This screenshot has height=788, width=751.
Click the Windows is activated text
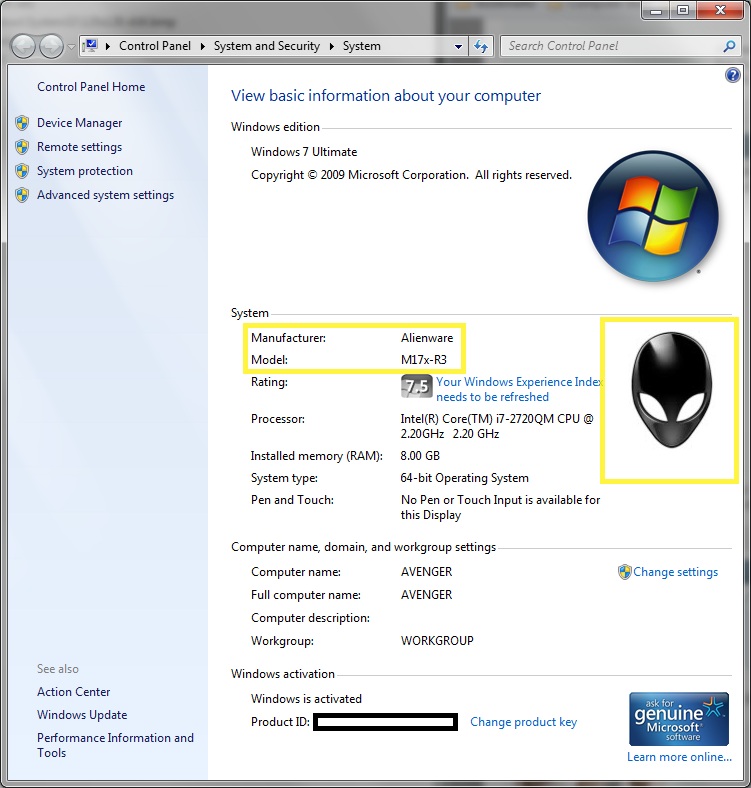click(x=306, y=699)
